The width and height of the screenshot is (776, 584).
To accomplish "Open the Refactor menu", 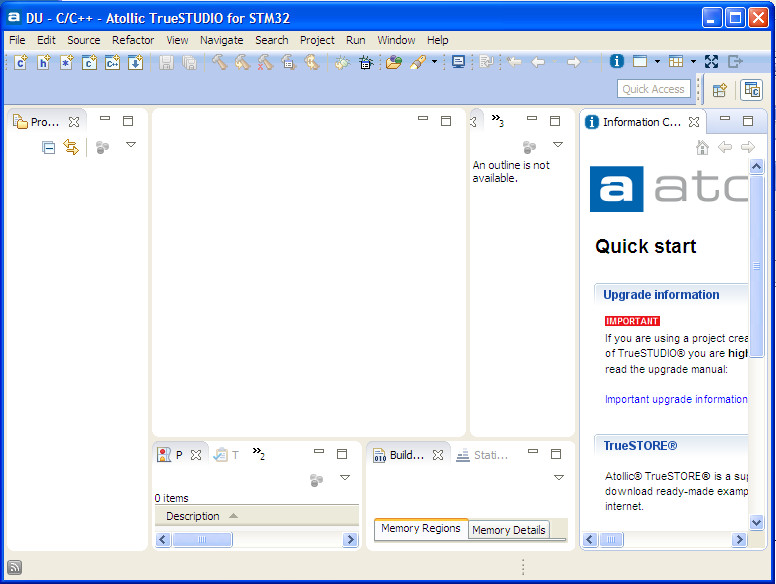I will point(133,40).
